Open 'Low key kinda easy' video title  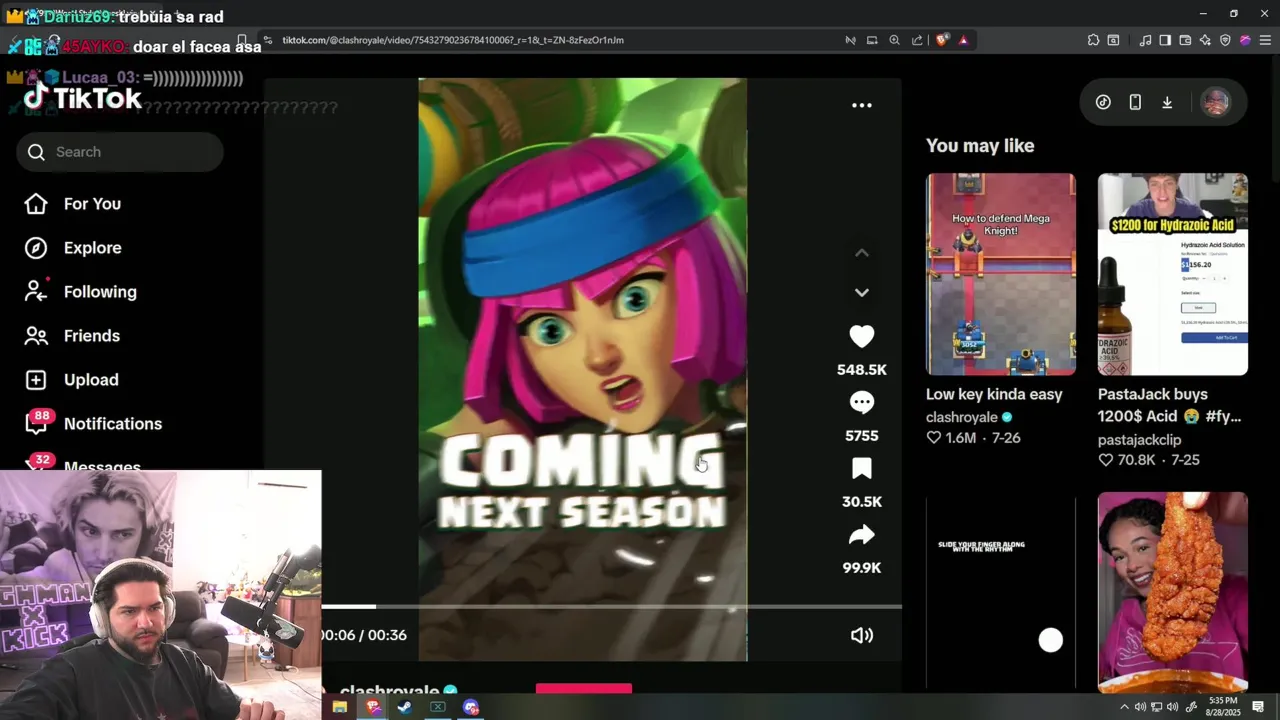[994, 394]
